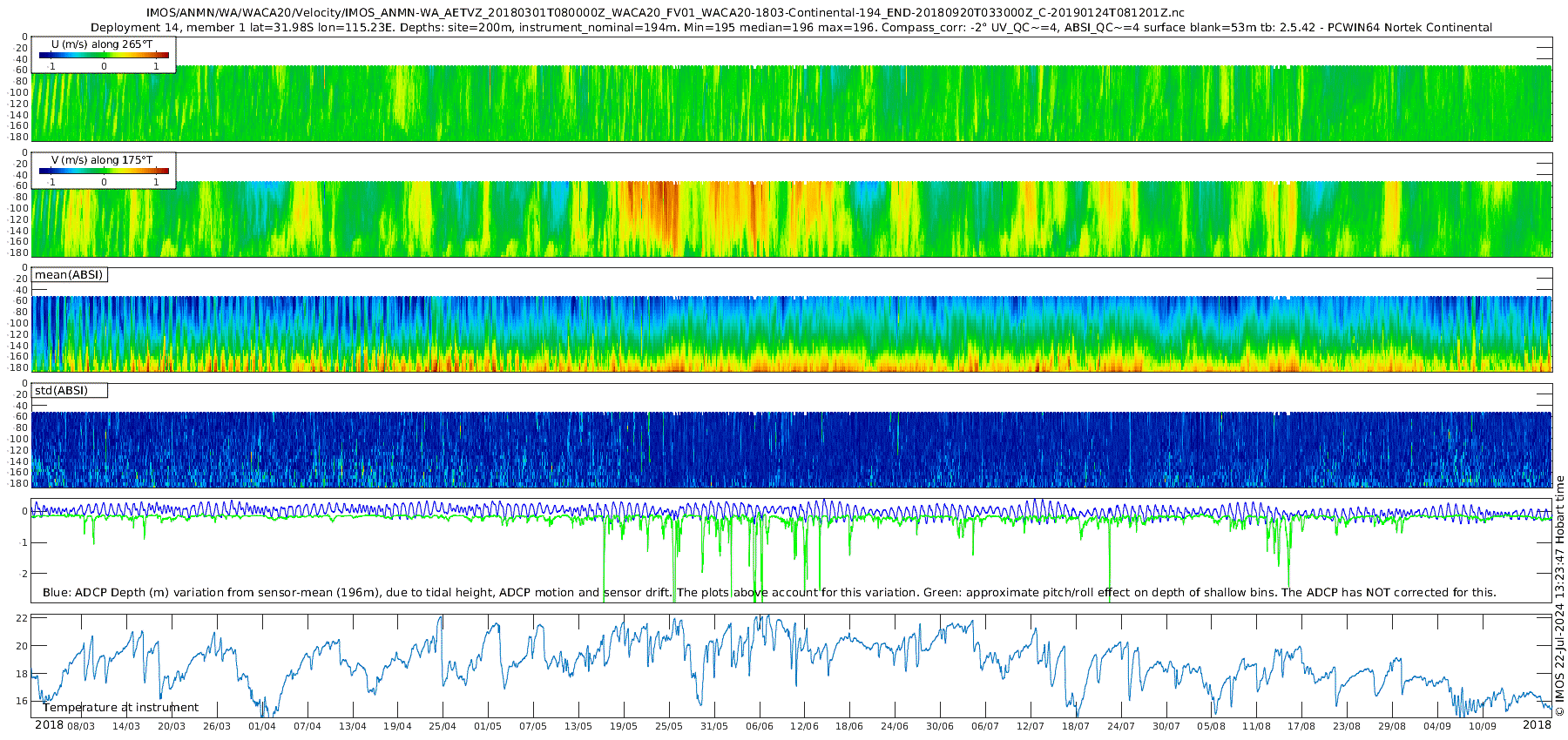1568x740 pixels.
Task: Click the 01/04 date tick label
Action: 262,726
